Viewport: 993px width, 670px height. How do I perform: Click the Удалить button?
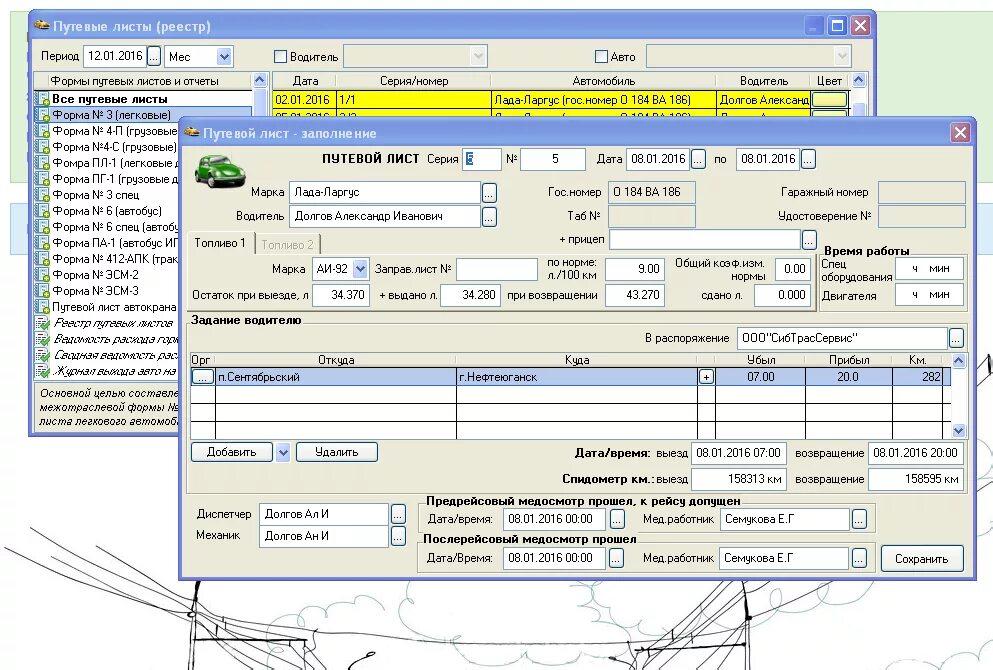tap(337, 452)
